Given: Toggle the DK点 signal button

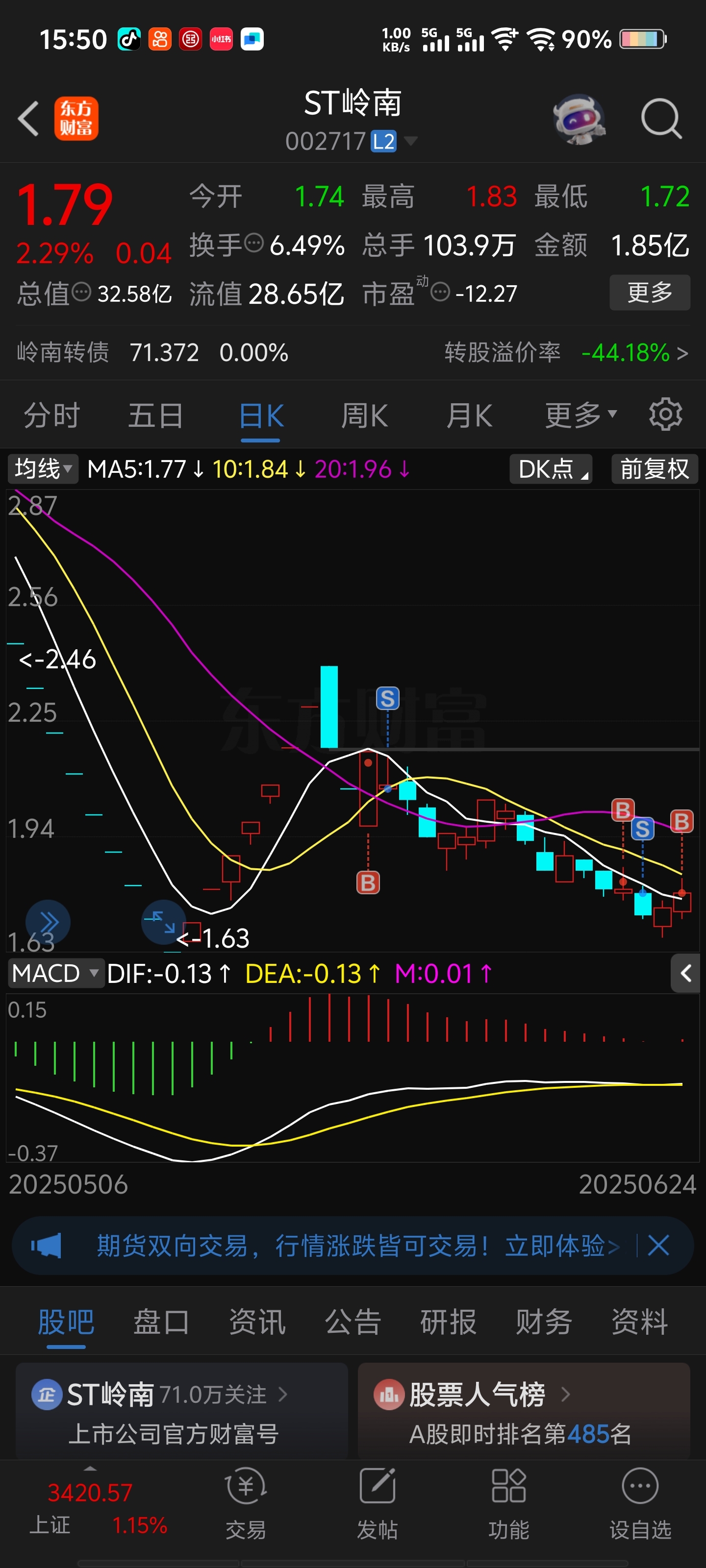Looking at the screenshot, I should tap(550, 469).
